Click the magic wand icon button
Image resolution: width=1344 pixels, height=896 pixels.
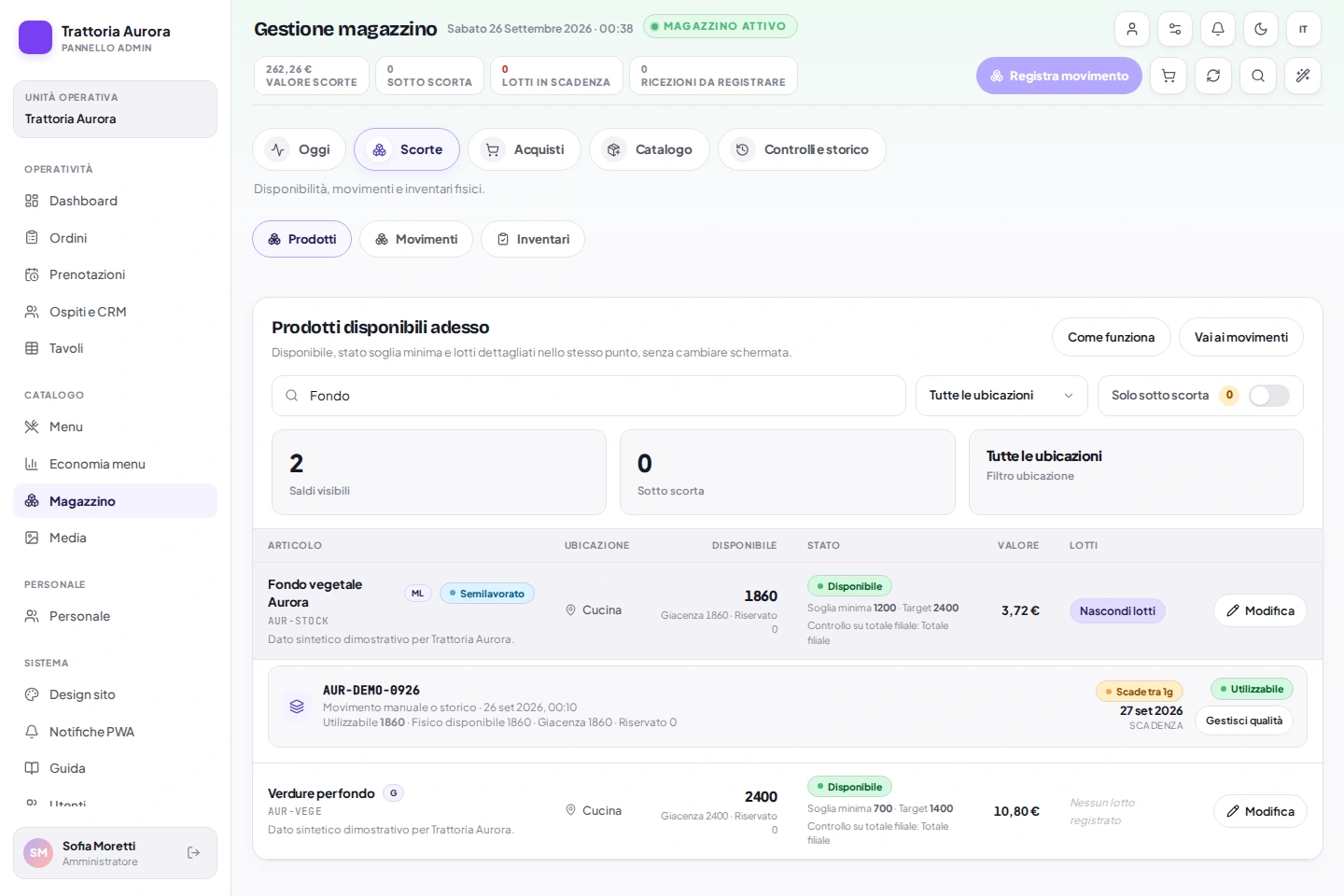coord(1303,76)
